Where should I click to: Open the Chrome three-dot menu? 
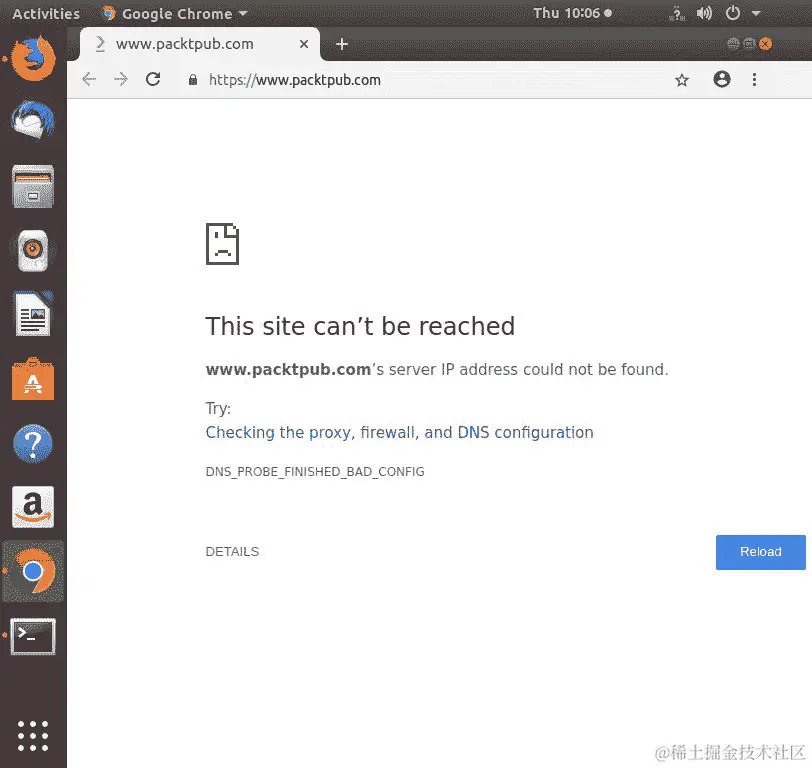754,79
